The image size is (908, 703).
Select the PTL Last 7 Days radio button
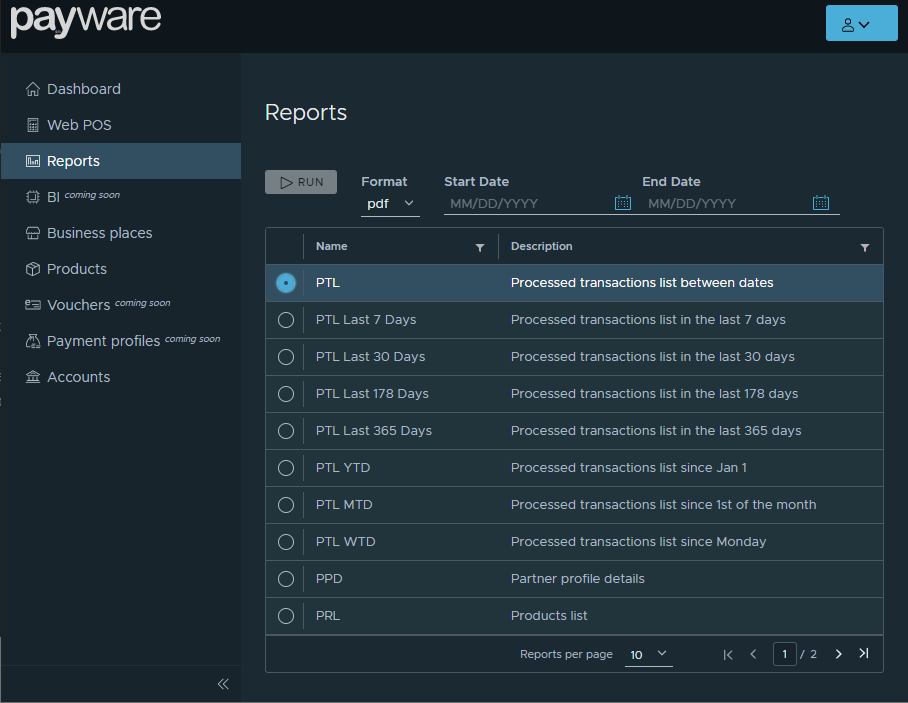286,320
